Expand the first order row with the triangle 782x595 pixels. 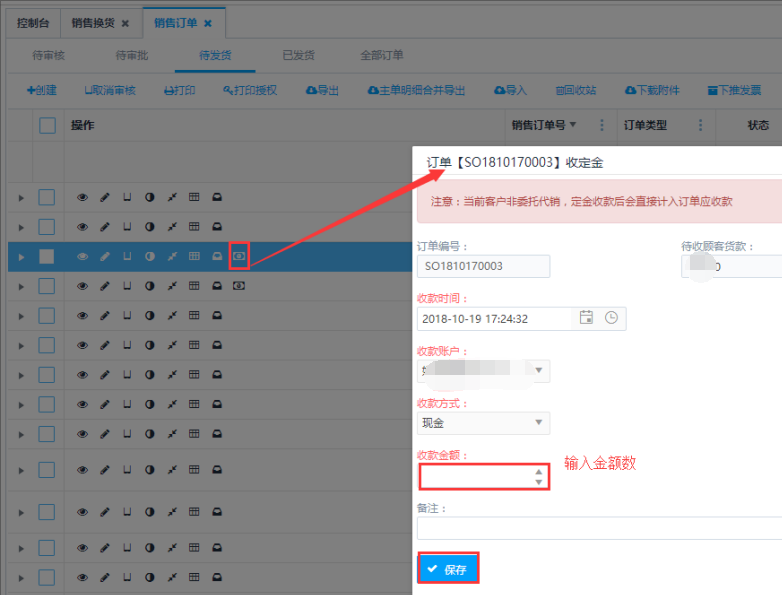20,198
